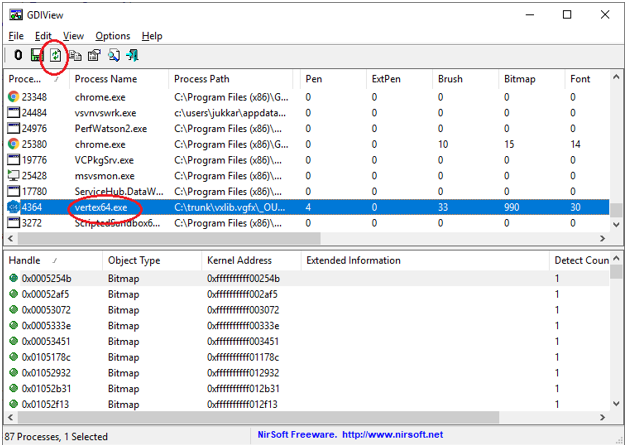Click the Copy selected items icon
This screenshot has width=629, height=445.
click(x=75, y=56)
